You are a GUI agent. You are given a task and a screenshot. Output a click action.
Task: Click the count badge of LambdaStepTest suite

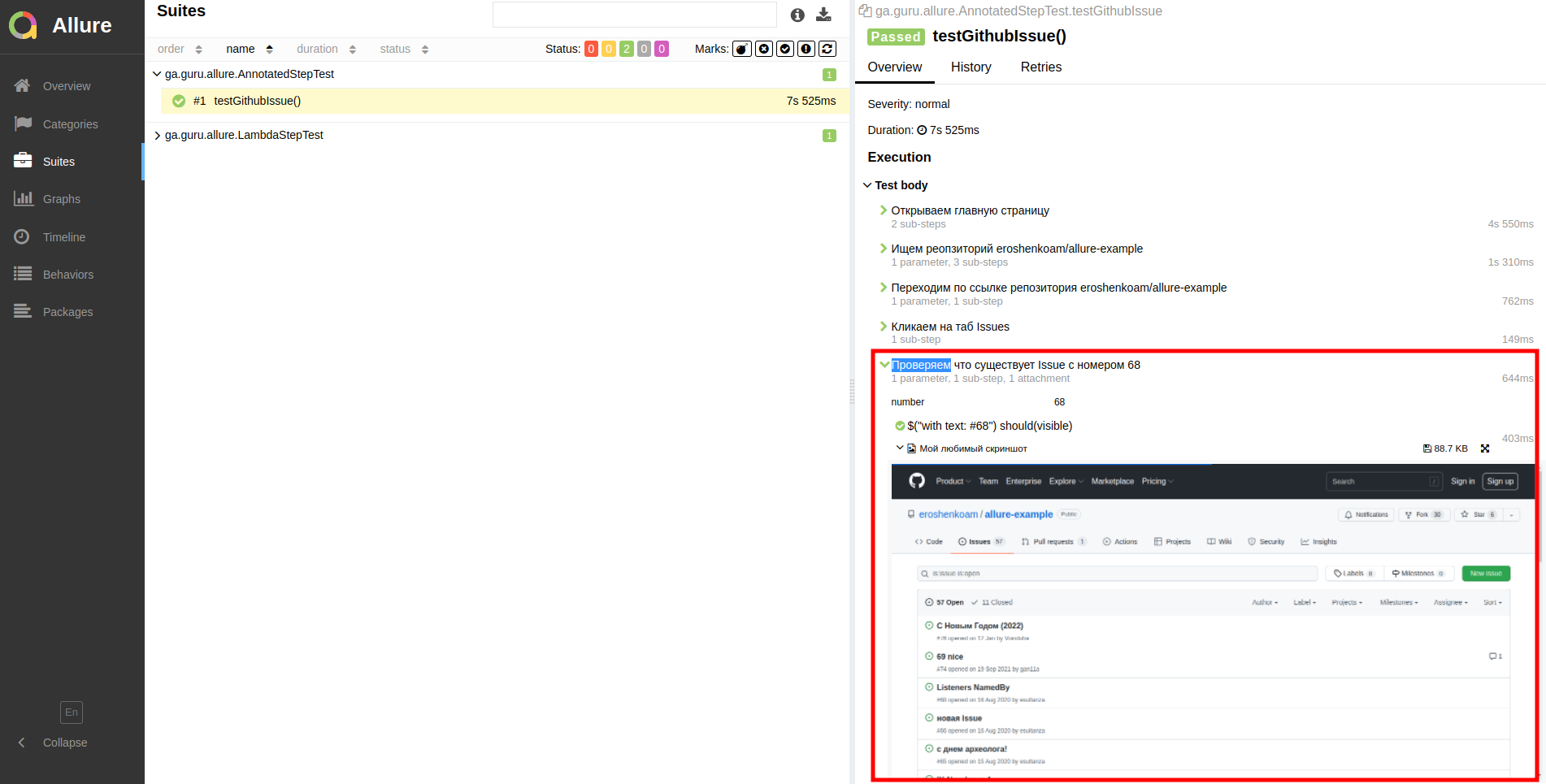click(x=829, y=136)
